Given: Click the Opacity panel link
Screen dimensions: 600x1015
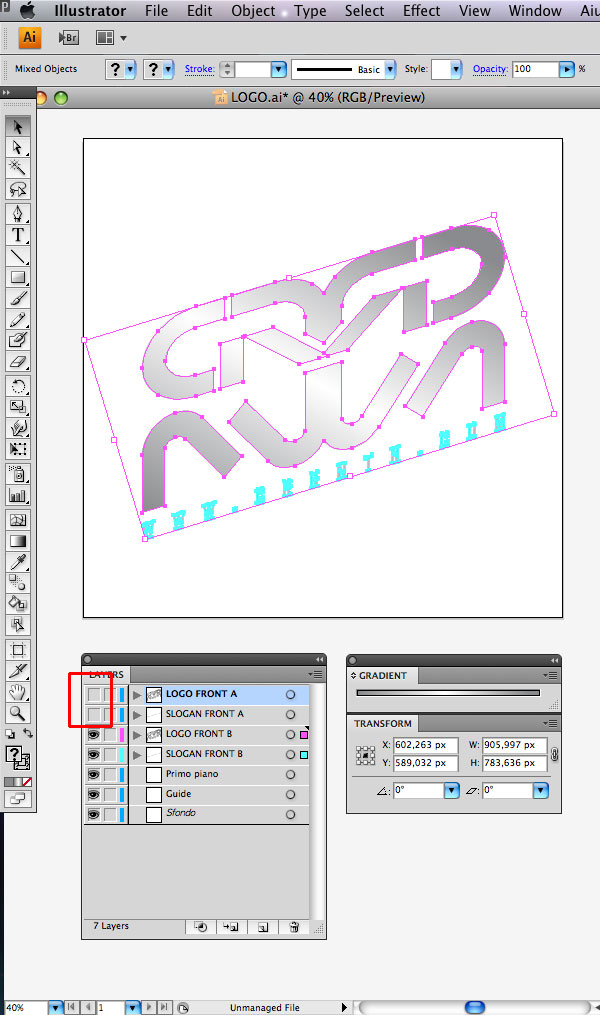Looking at the screenshot, I should 490,69.
